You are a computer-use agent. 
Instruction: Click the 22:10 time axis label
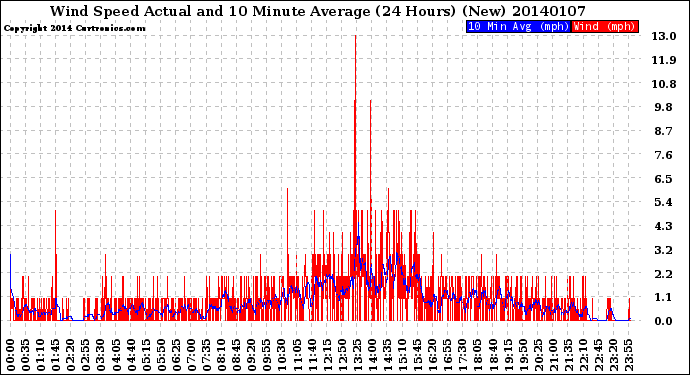pos(584,355)
